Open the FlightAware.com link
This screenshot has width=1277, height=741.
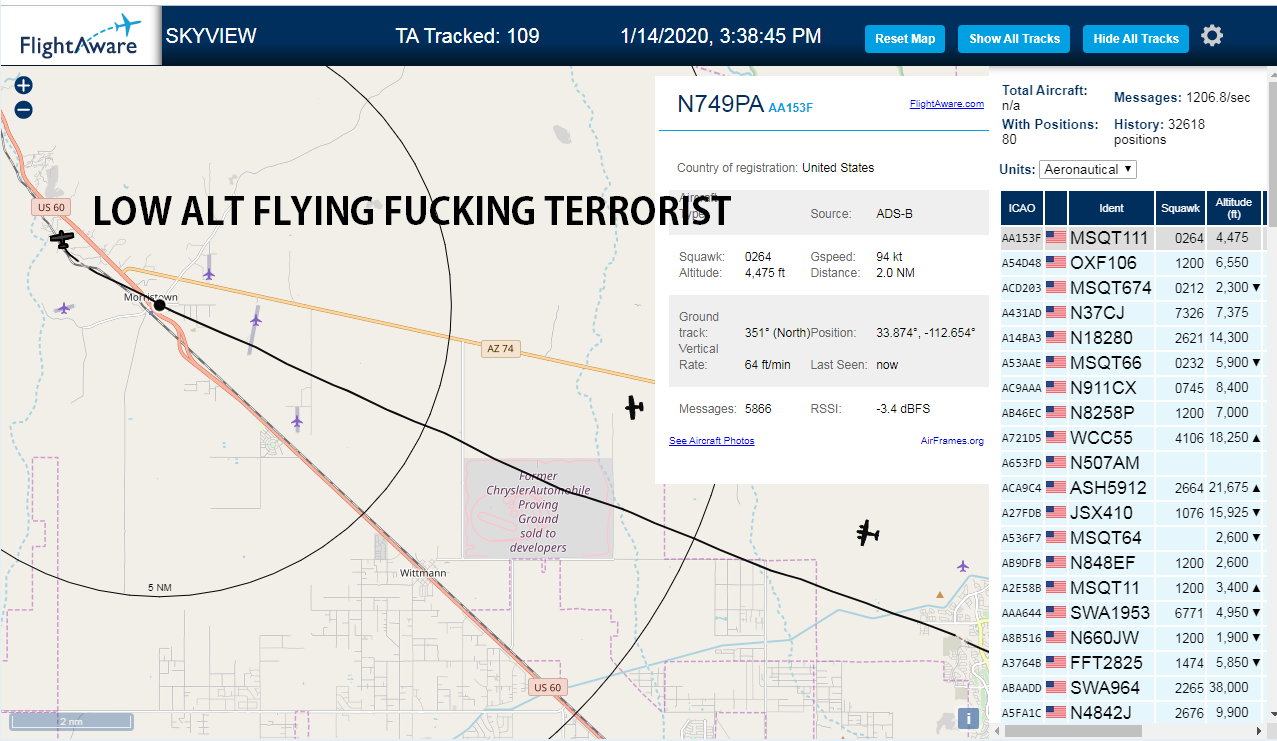[946, 104]
